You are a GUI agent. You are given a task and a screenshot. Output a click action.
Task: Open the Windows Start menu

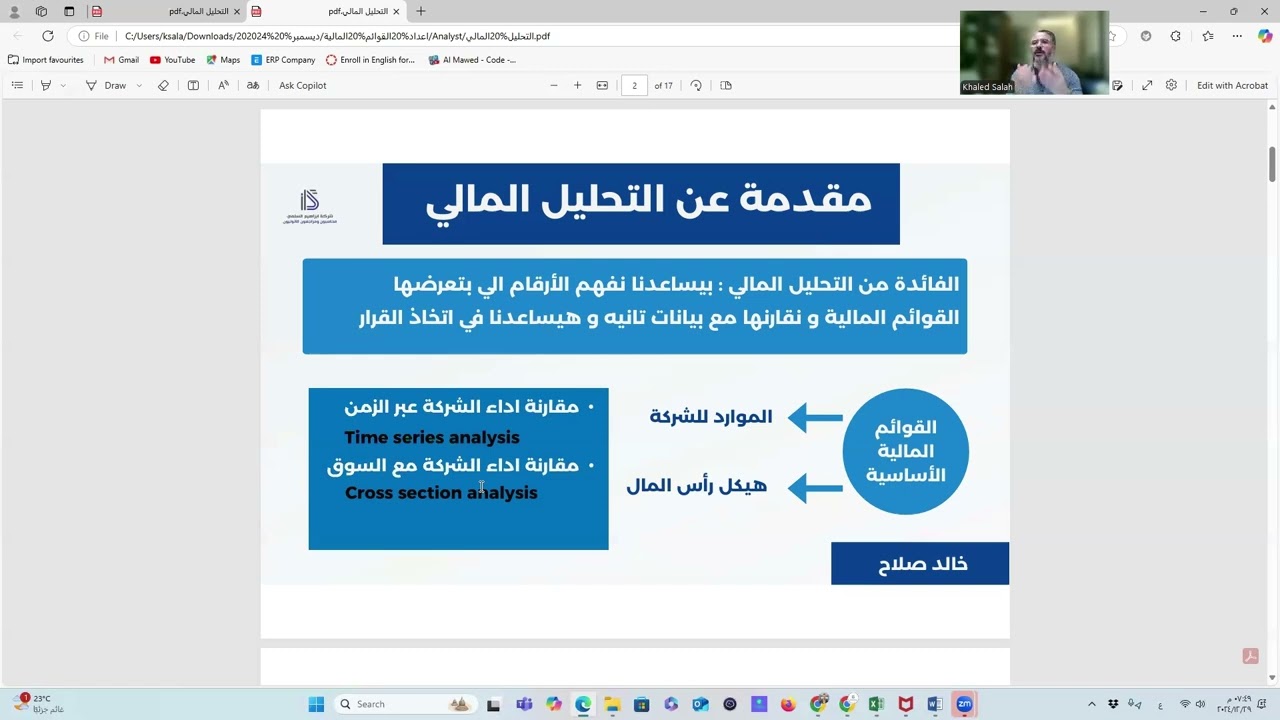[316, 704]
